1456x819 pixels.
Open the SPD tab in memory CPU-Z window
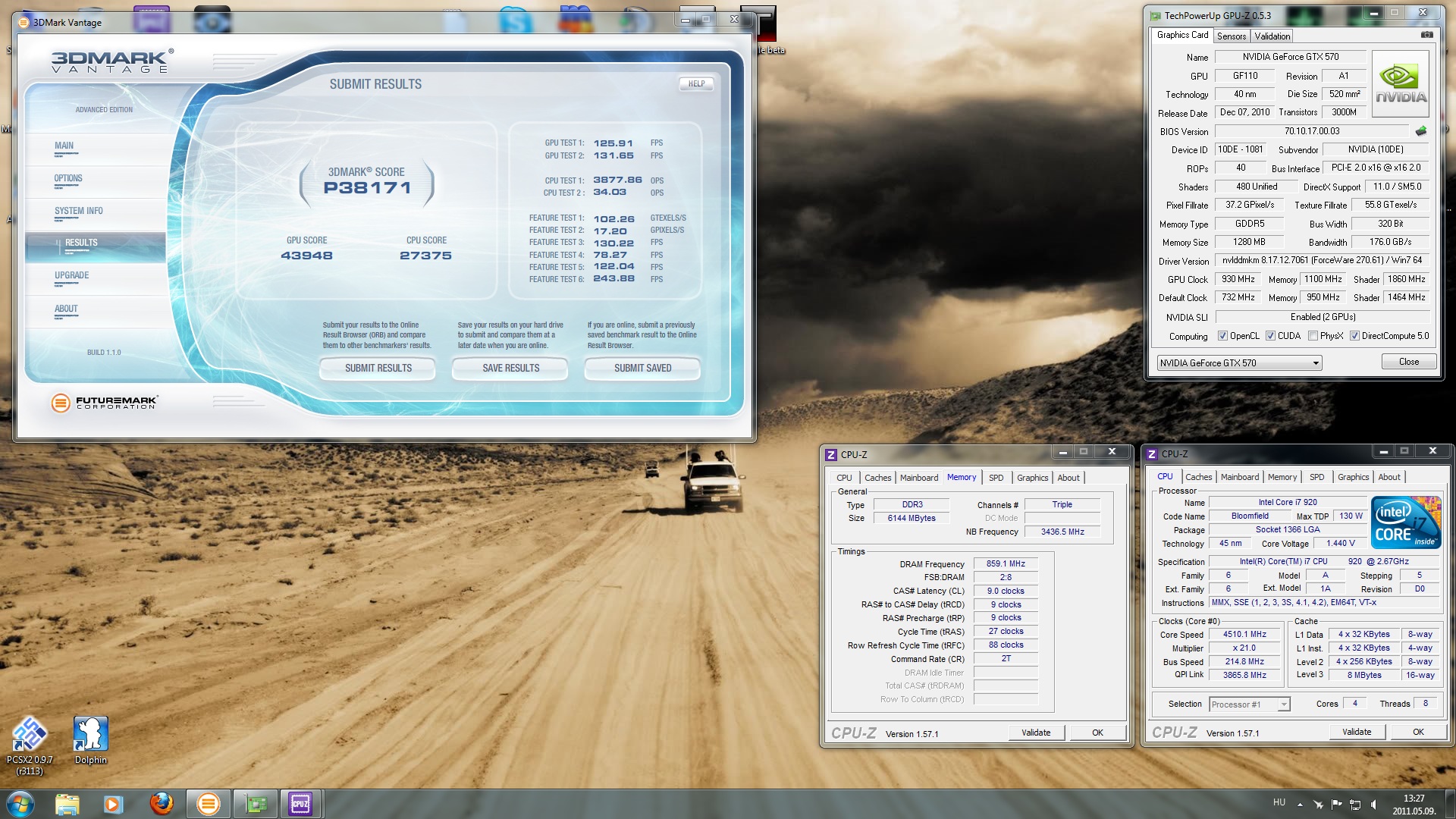(996, 478)
